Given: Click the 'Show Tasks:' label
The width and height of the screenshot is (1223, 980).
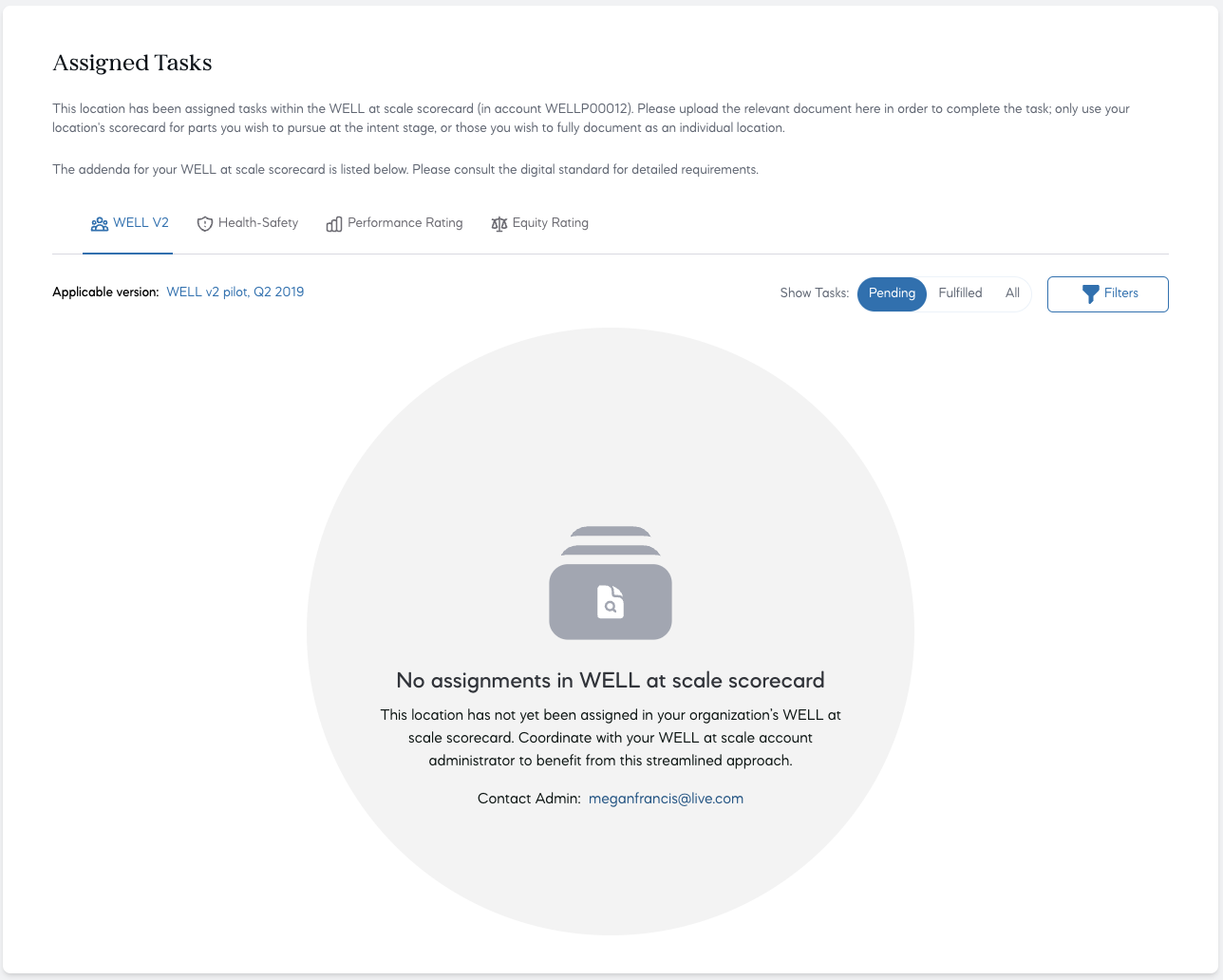Looking at the screenshot, I should [815, 293].
